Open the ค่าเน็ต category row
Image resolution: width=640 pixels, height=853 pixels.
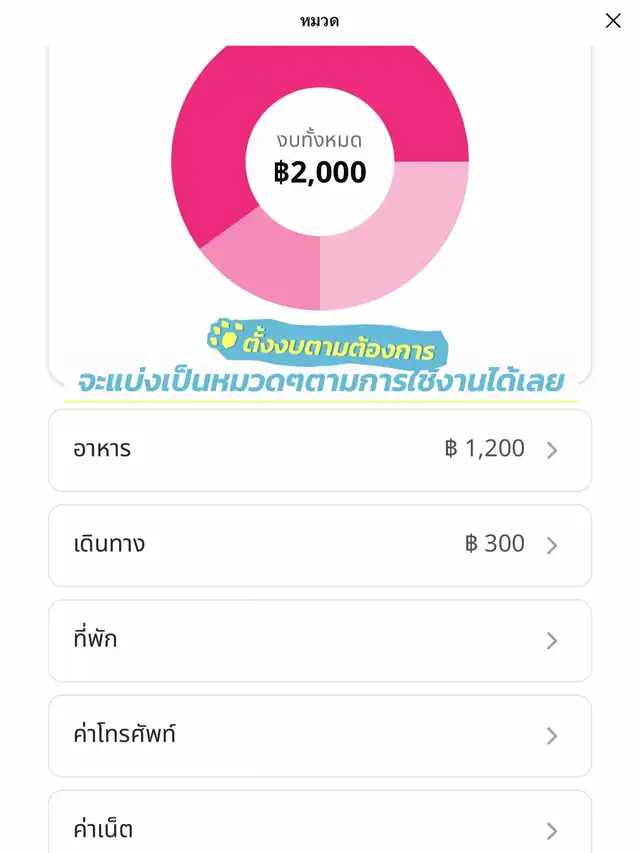pos(320,822)
